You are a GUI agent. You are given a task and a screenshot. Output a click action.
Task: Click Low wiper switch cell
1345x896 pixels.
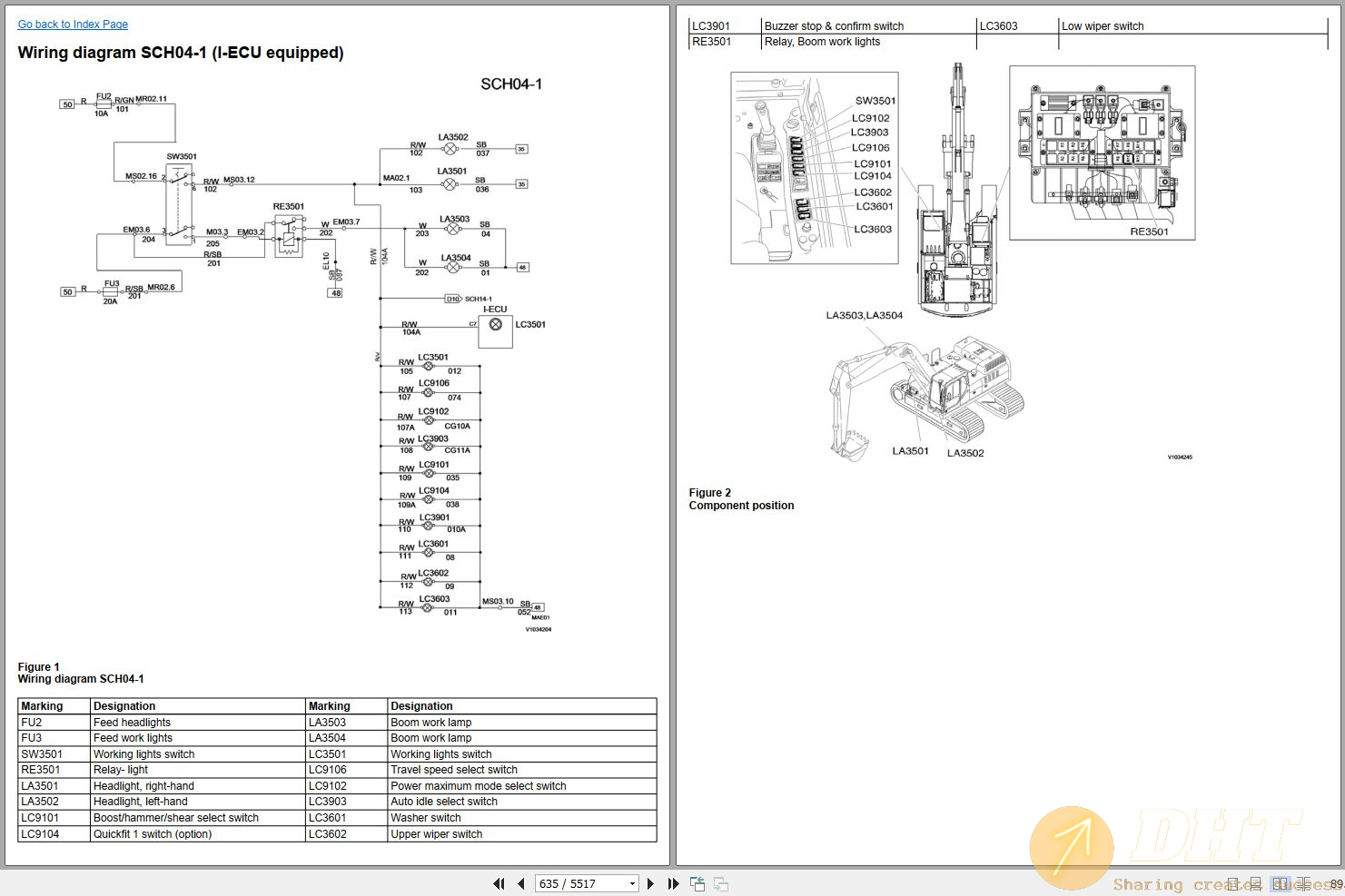tap(1193, 26)
